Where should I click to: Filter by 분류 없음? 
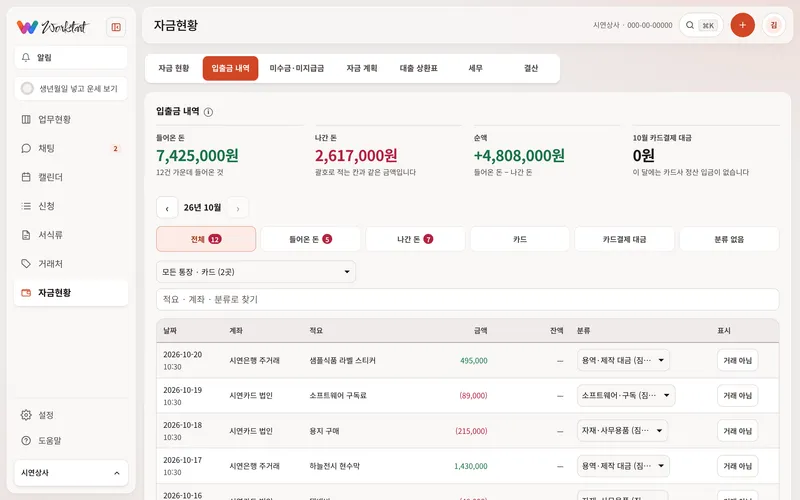729,239
